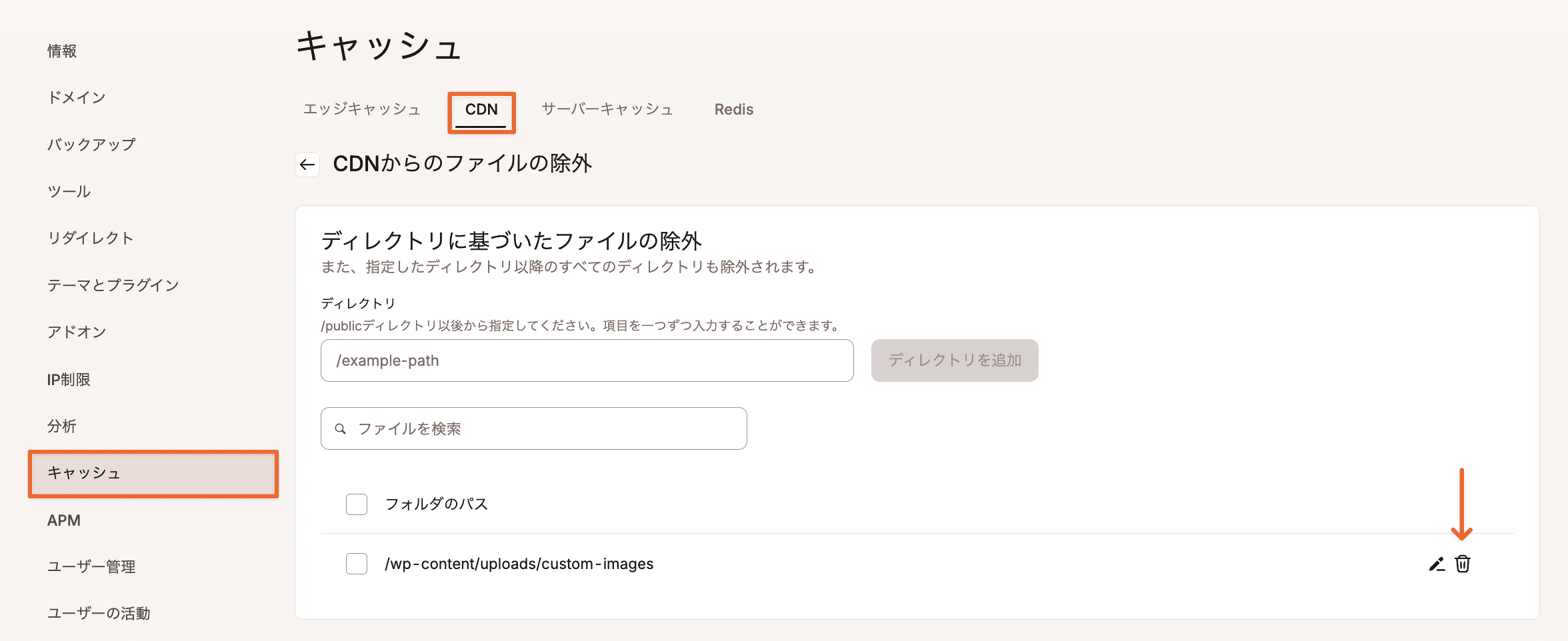Switch to the エッジキャッシュ tab
The image size is (1568, 641).
click(x=361, y=109)
